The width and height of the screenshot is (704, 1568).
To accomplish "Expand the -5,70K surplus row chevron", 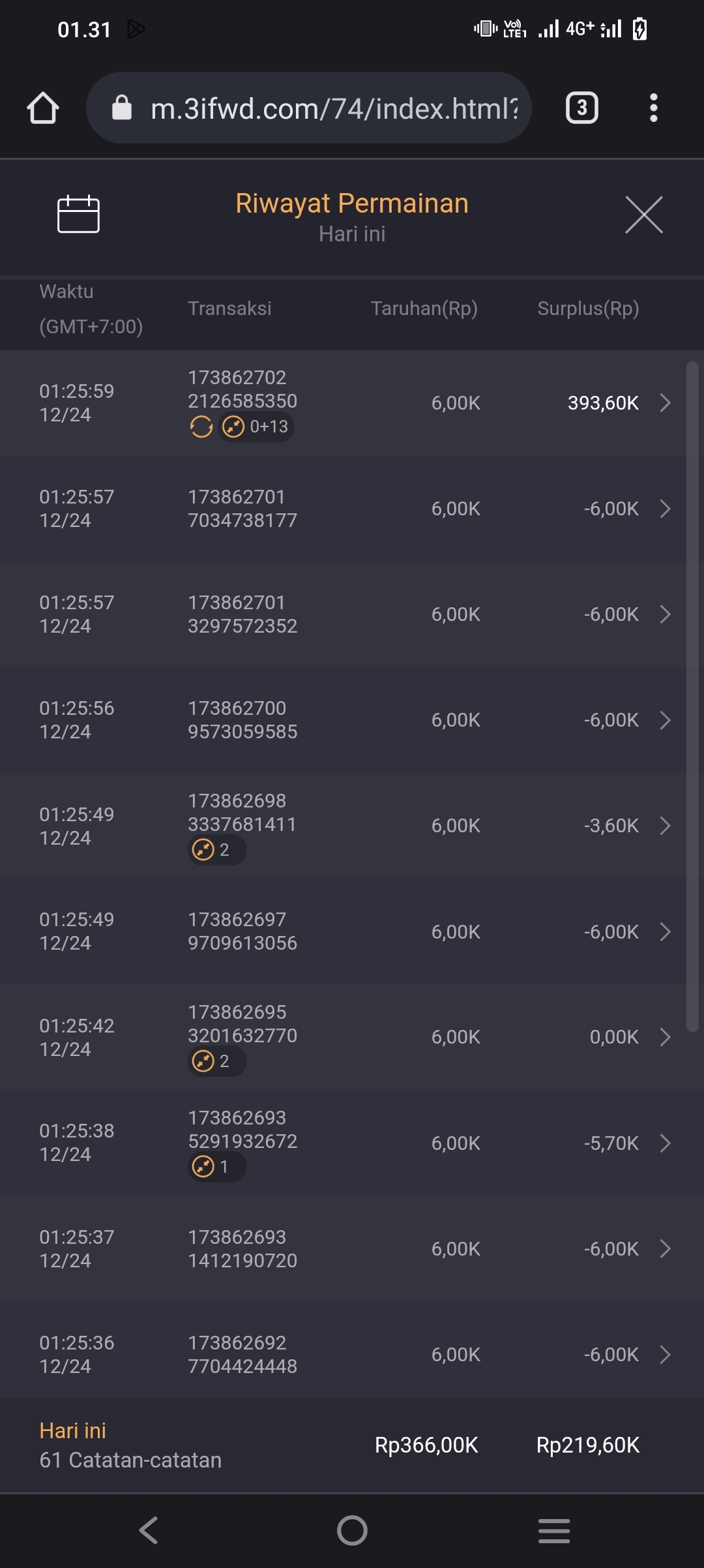I will pos(665,1143).
